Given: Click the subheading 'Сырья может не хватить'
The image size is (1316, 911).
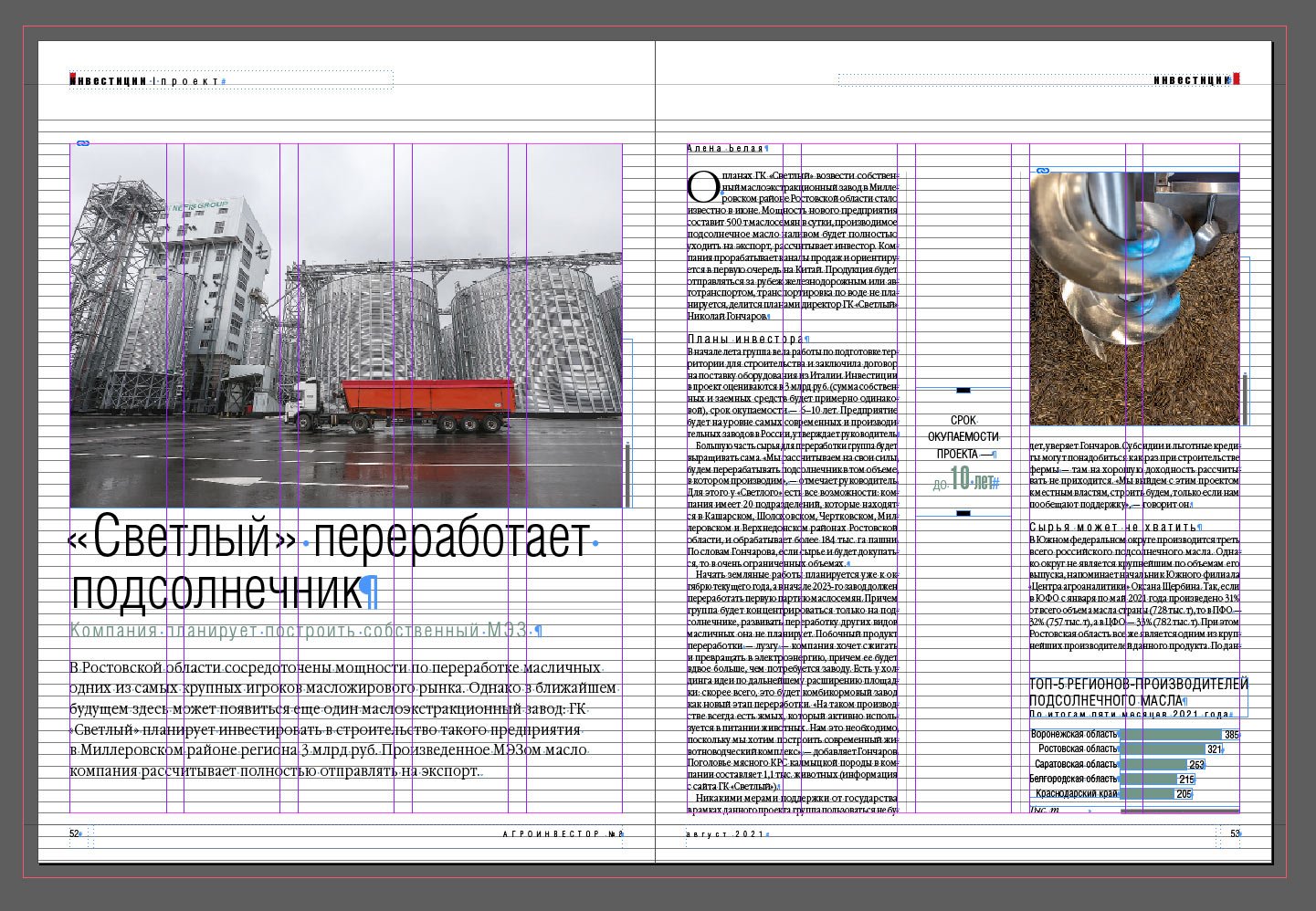Looking at the screenshot, I should (x=1112, y=528).
